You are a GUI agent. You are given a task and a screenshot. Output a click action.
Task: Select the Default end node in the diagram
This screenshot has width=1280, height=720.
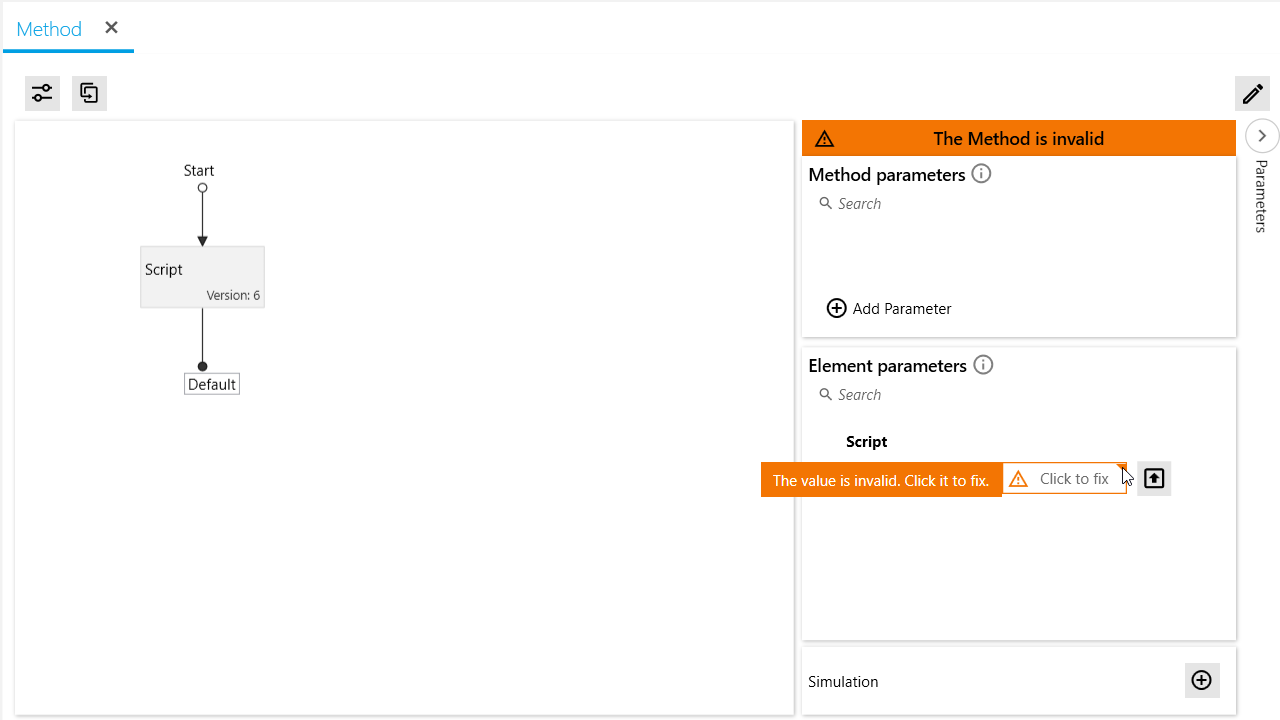coord(212,384)
